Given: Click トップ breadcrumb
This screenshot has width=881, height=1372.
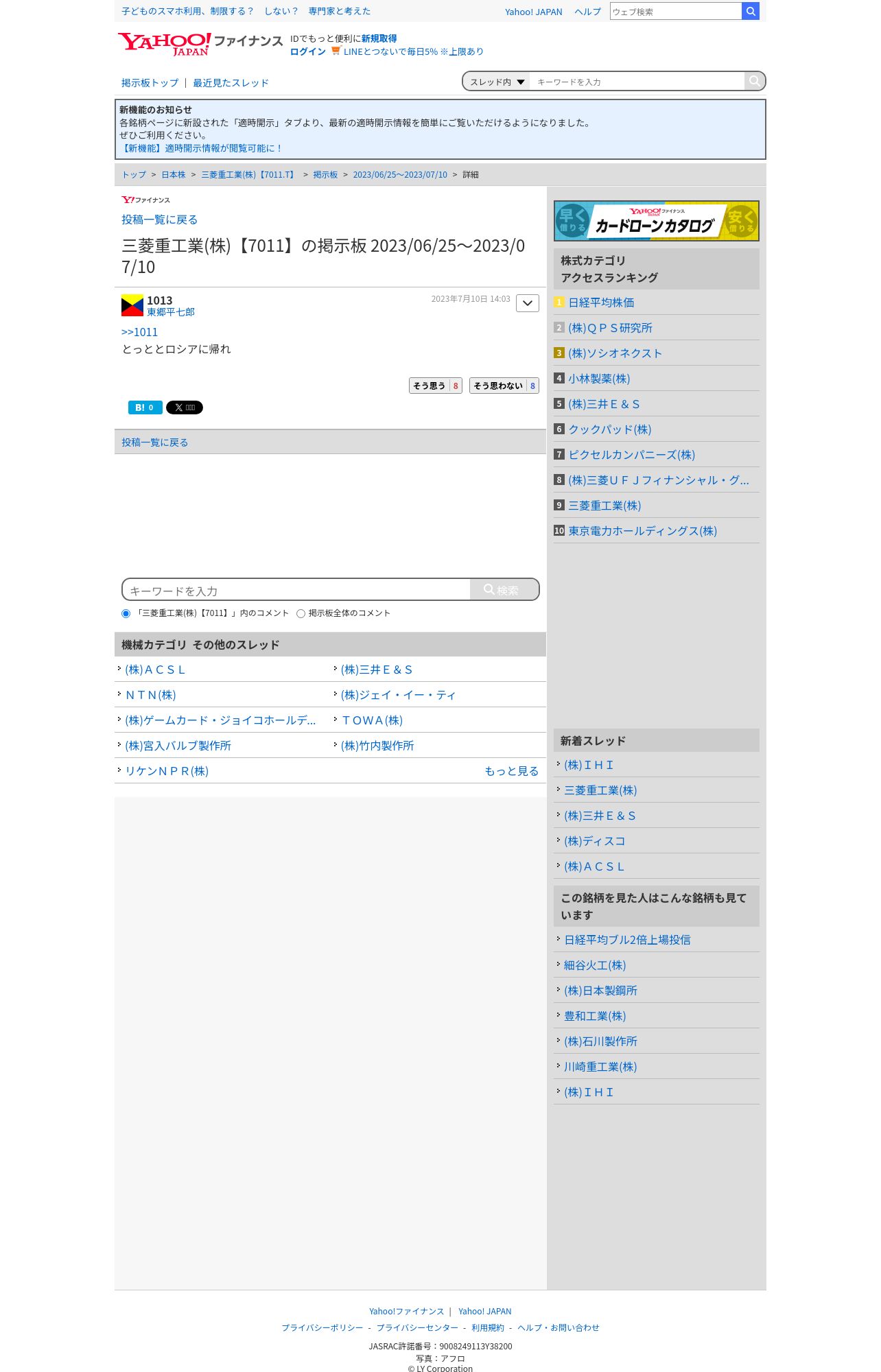Looking at the screenshot, I should (x=134, y=175).
